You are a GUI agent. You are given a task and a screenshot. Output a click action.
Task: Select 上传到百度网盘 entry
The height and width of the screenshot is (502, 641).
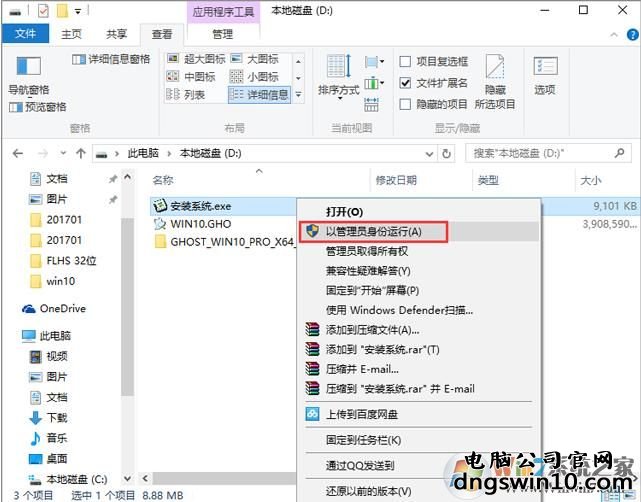(421, 415)
